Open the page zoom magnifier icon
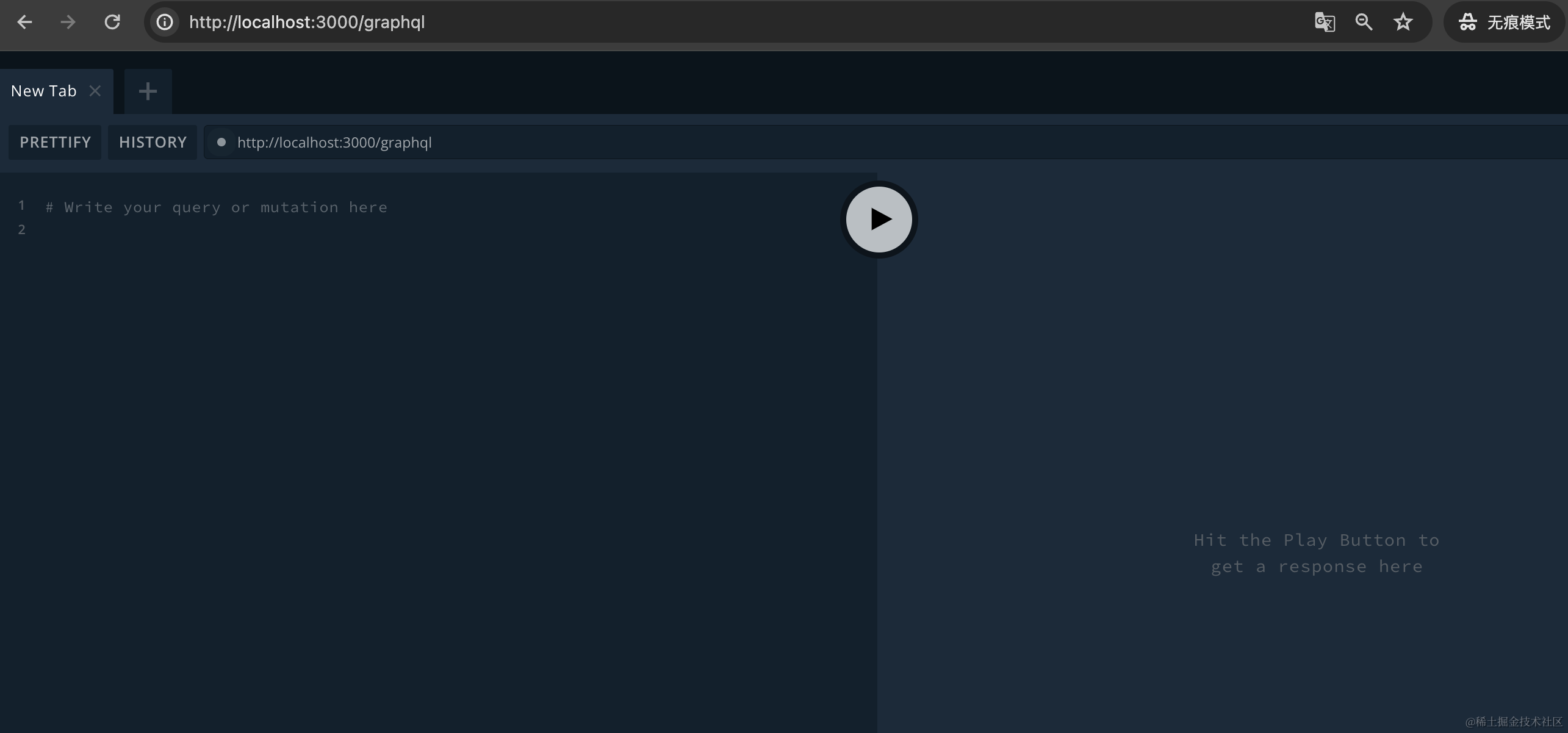Screen dimensions: 1568x733 [1364, 23]
